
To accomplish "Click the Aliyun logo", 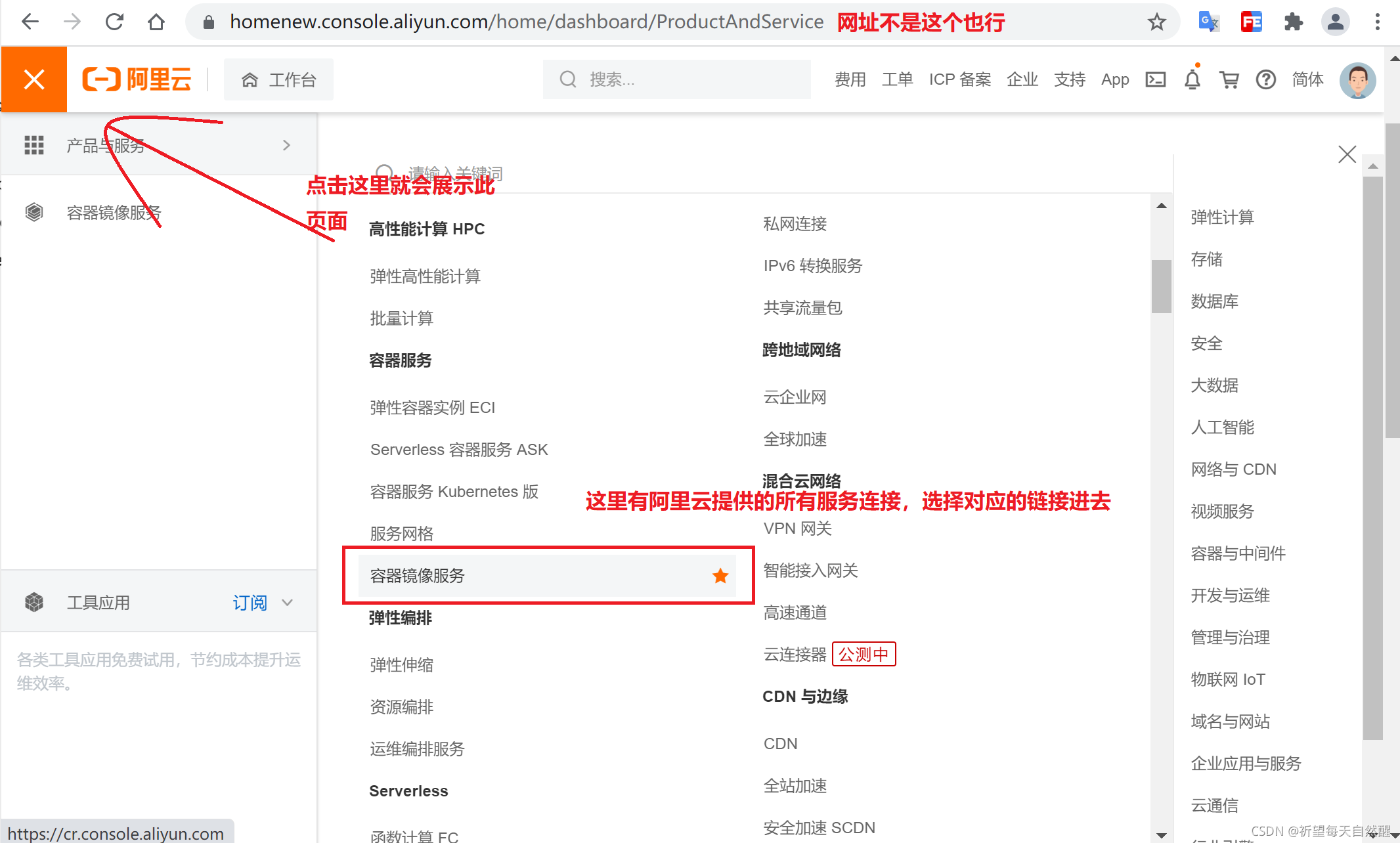I will tap(137, 79).
